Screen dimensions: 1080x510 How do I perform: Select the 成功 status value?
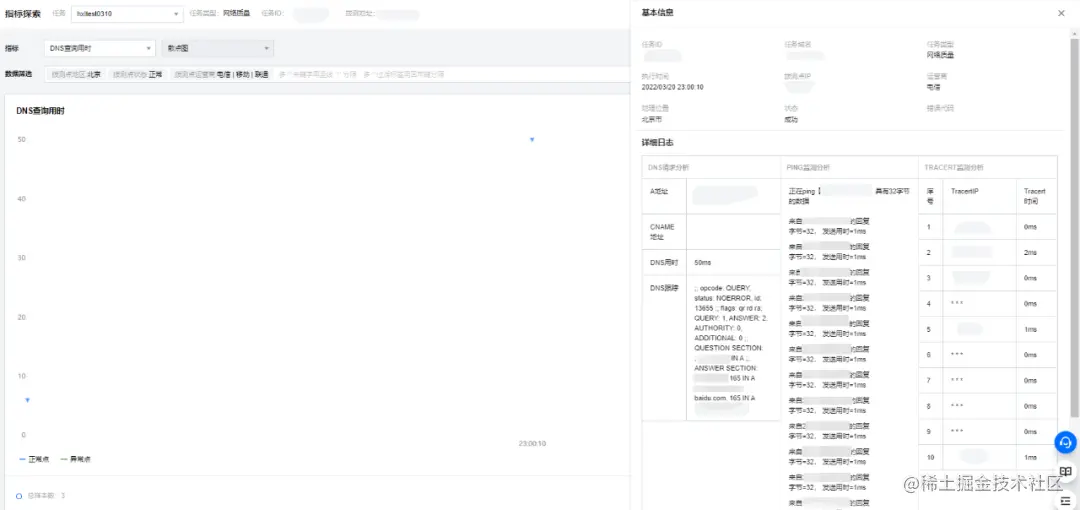[x=791, y=119]
